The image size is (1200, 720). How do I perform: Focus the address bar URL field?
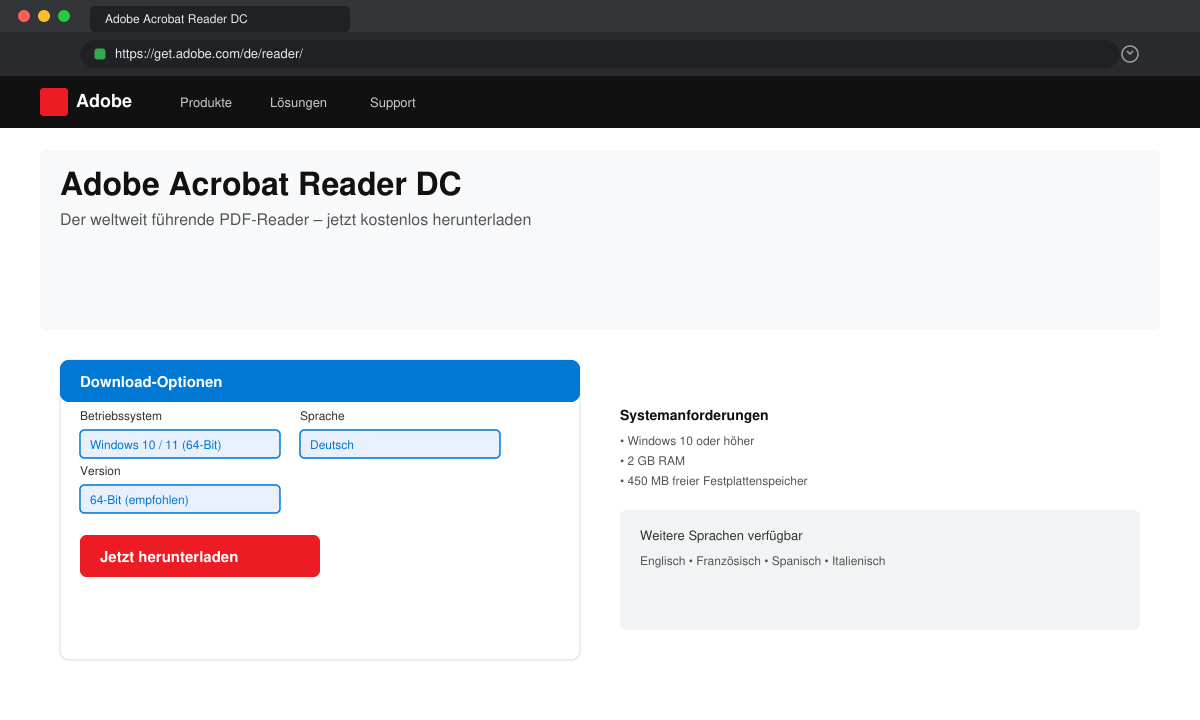tap(600, 54)
